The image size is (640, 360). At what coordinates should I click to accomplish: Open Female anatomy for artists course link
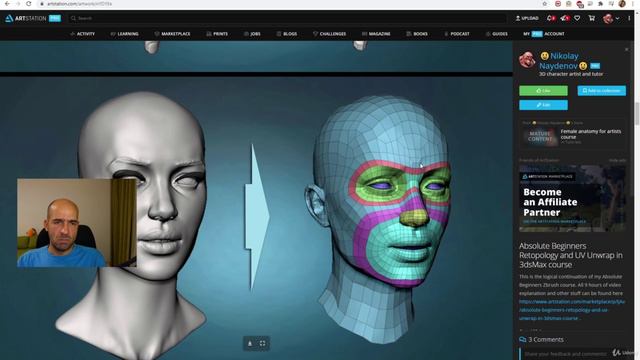[591, 134]
